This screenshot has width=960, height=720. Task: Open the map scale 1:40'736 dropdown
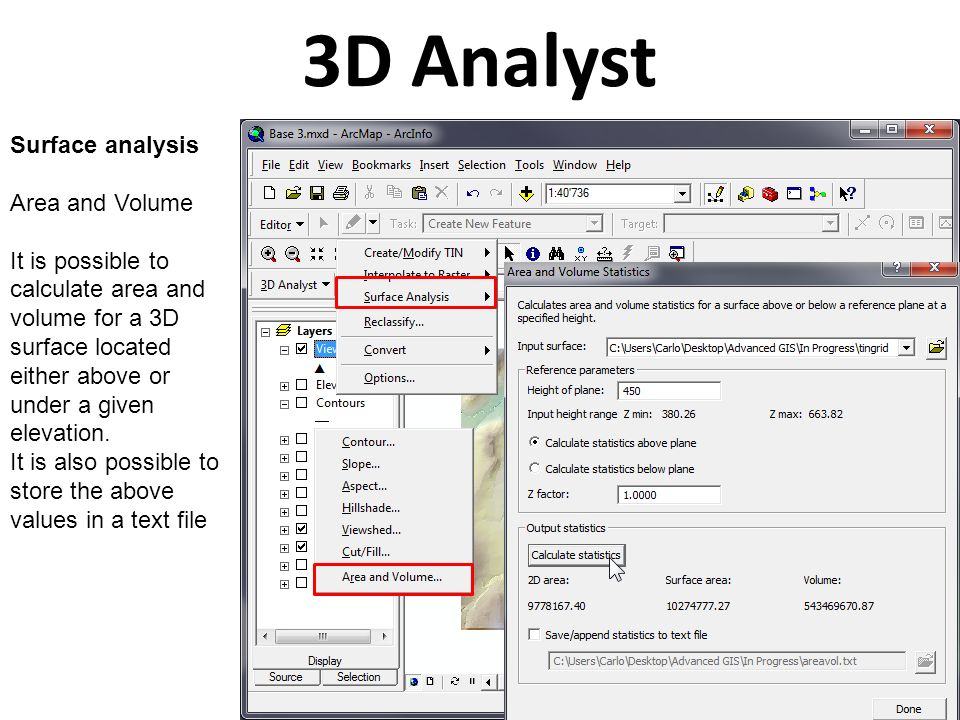click(682, 194)
